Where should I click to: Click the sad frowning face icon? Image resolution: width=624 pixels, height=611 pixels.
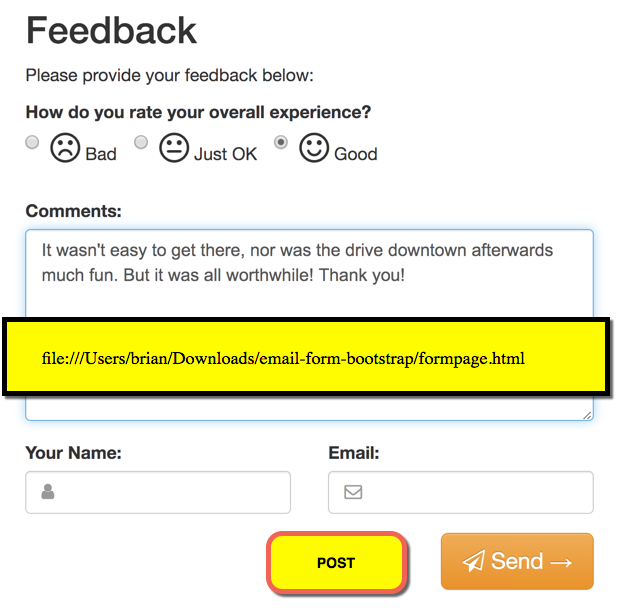coord(65,148)
